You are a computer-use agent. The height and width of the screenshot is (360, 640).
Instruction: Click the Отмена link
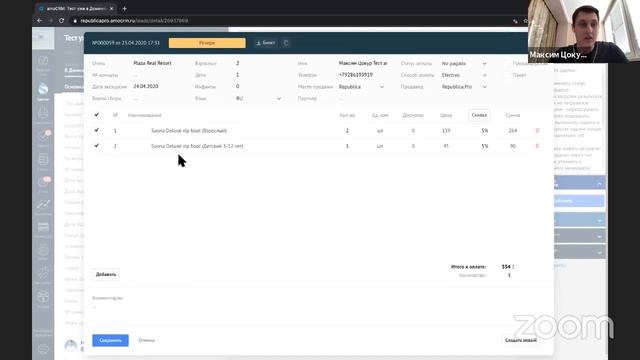(x=147, y=340)
